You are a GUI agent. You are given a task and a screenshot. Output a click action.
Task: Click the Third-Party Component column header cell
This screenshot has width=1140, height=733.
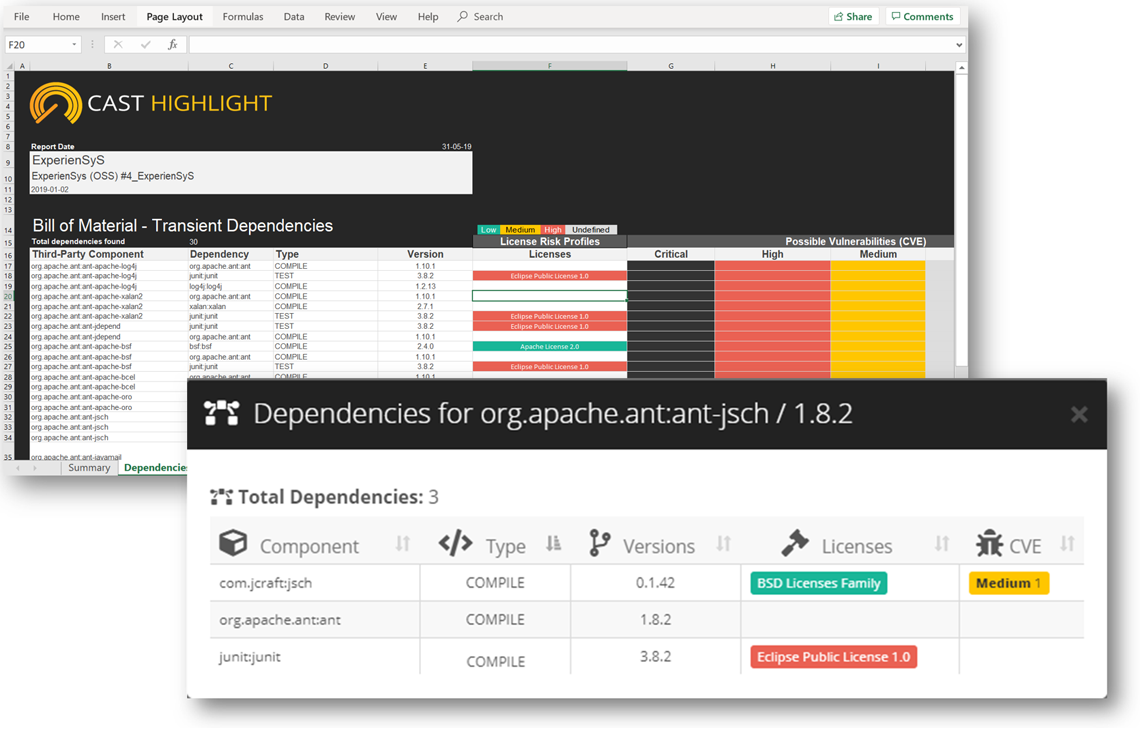pyautogui.click(x=109, y=255)
